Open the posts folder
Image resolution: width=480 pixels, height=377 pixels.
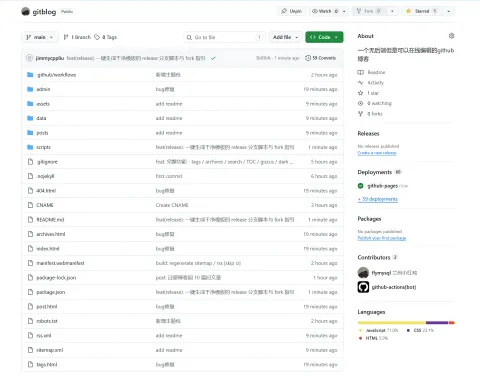click(x=42, y=133)
